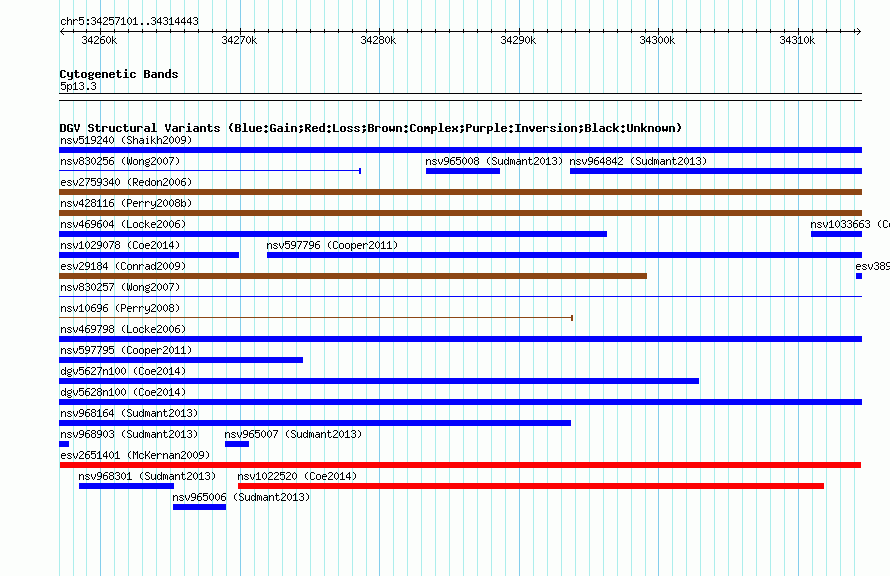
Task: Click the dgv5628n100 (Coe2014) blue bar
Action: (x=460, y=402)
